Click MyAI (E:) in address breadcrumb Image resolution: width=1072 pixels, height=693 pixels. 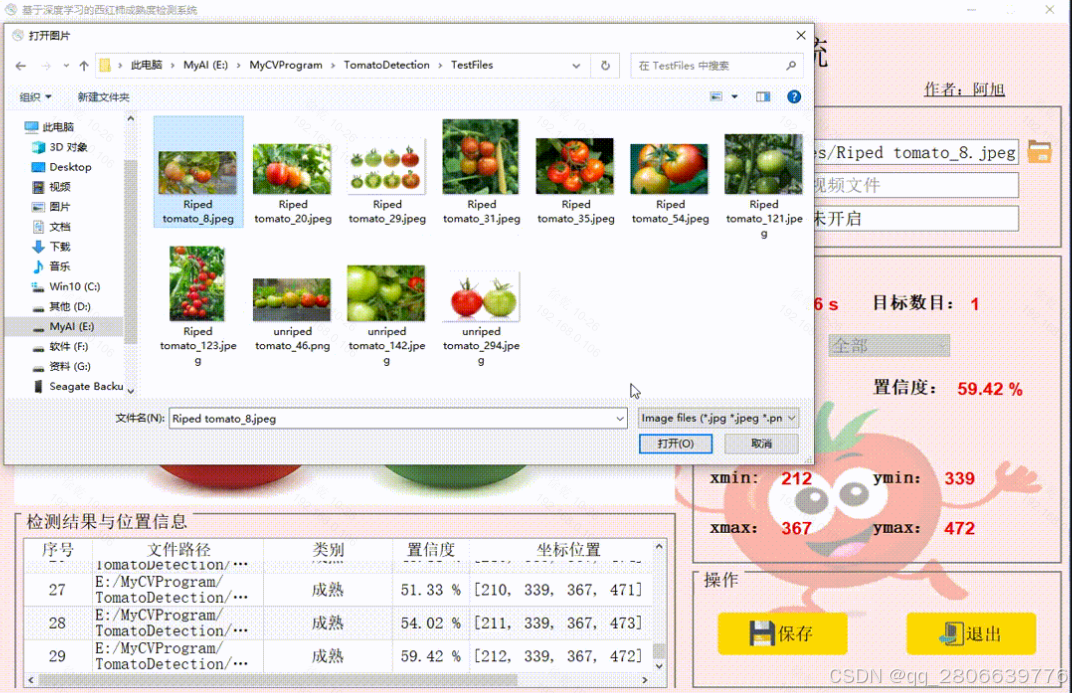tap(205, 65)
